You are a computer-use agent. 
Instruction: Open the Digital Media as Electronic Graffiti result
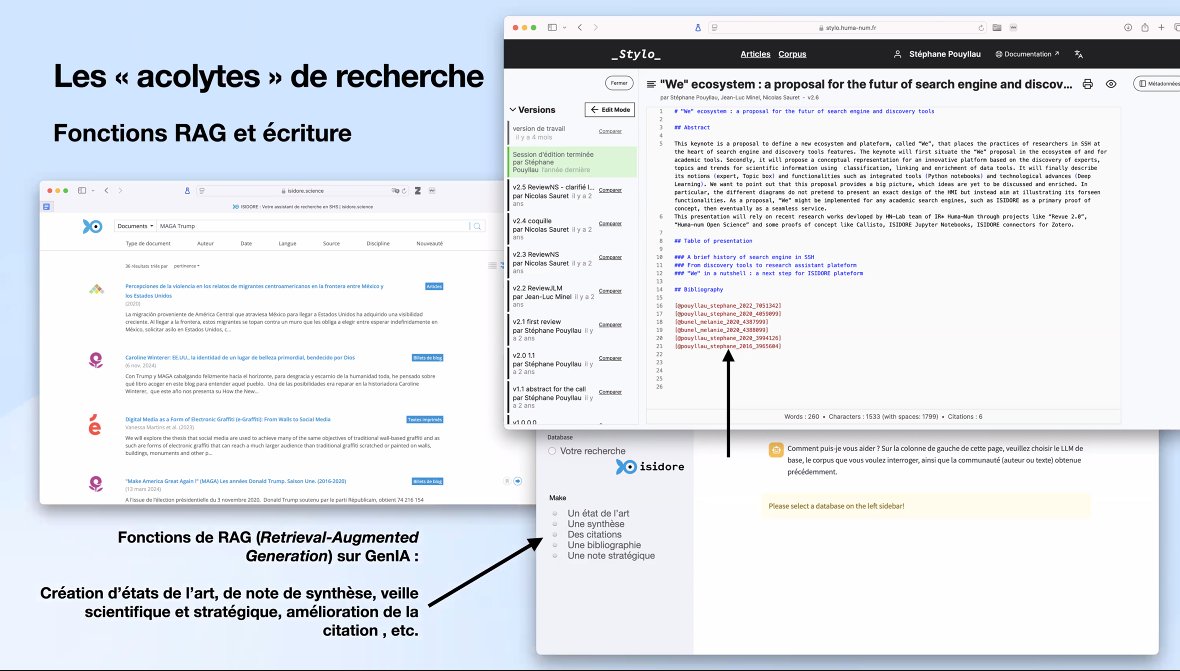(x=227, y=419)
